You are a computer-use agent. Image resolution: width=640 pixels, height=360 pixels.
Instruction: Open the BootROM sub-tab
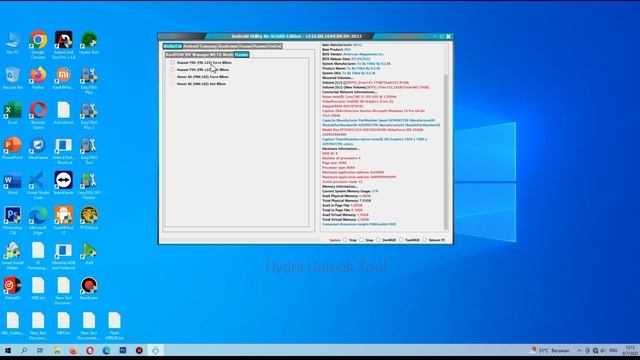(175, 54)
